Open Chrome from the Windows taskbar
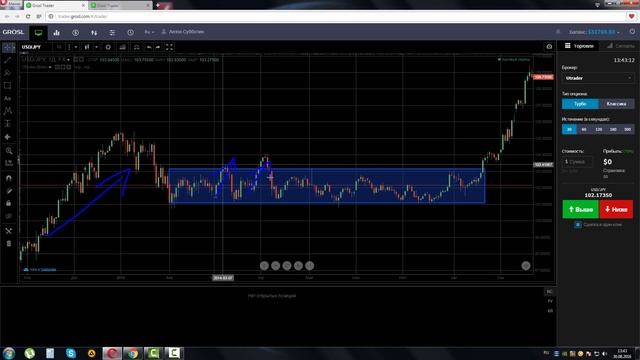The image size is (640, 360). [x=132, y=353]
